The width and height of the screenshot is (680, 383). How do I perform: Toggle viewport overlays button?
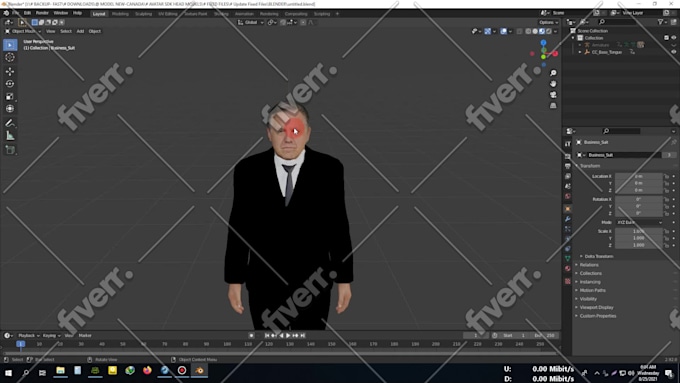tap(503, 31)
